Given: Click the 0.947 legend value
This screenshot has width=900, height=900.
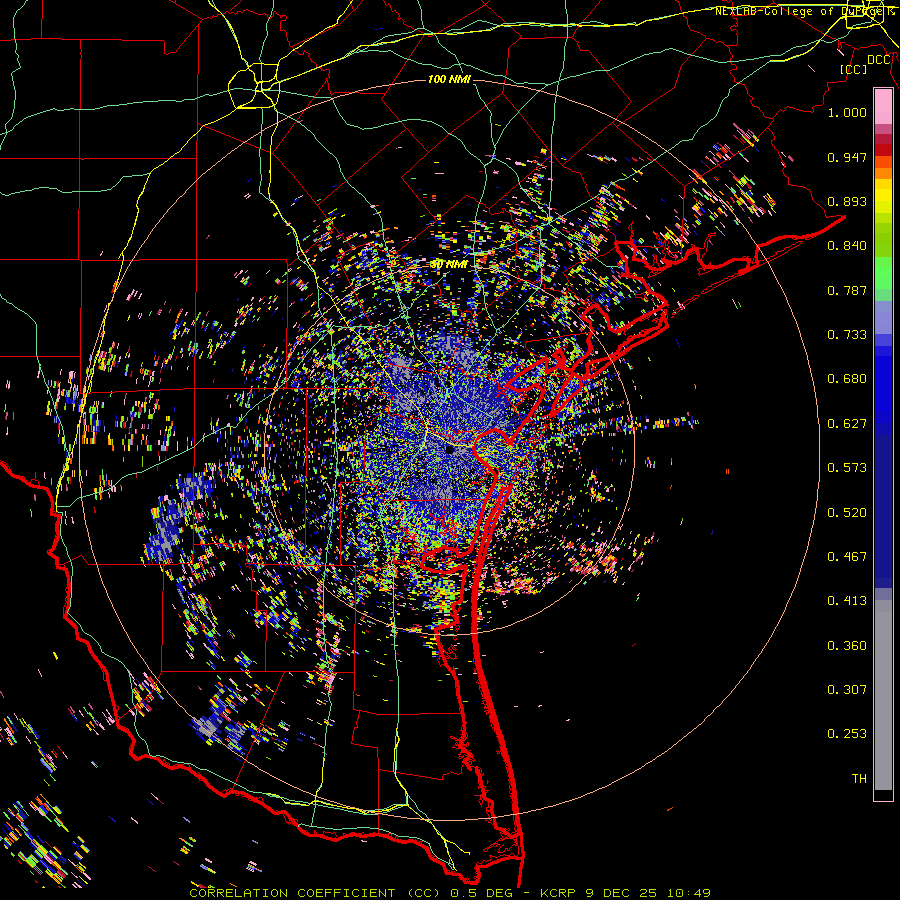Looking at the screenshot, I should coord(847,157).
